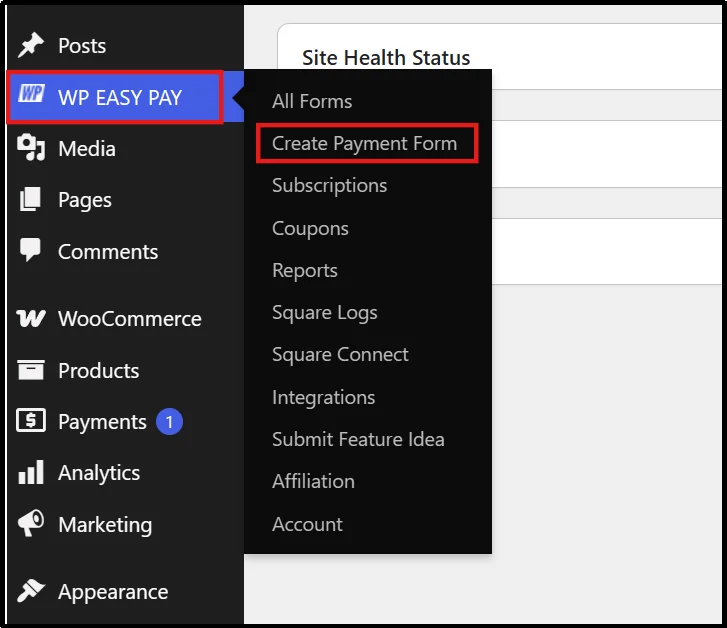Click the WooCommerce W logo icon
Screen dimensions: 727x628
click(31, 318)
